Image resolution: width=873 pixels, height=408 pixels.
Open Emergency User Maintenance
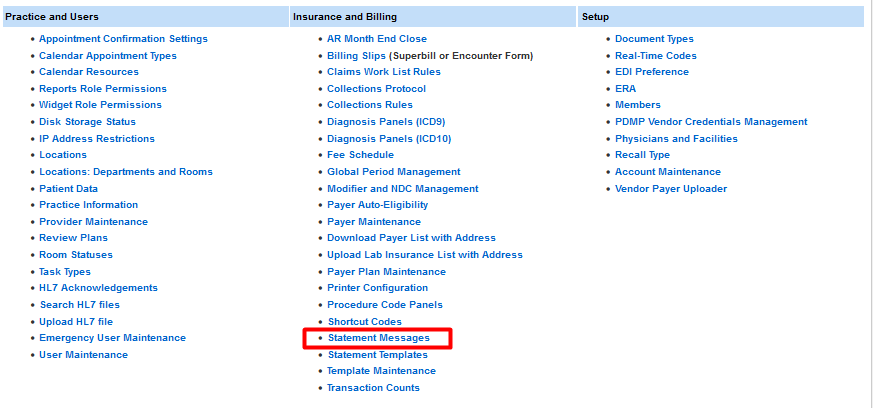click(x=112, y=338)
